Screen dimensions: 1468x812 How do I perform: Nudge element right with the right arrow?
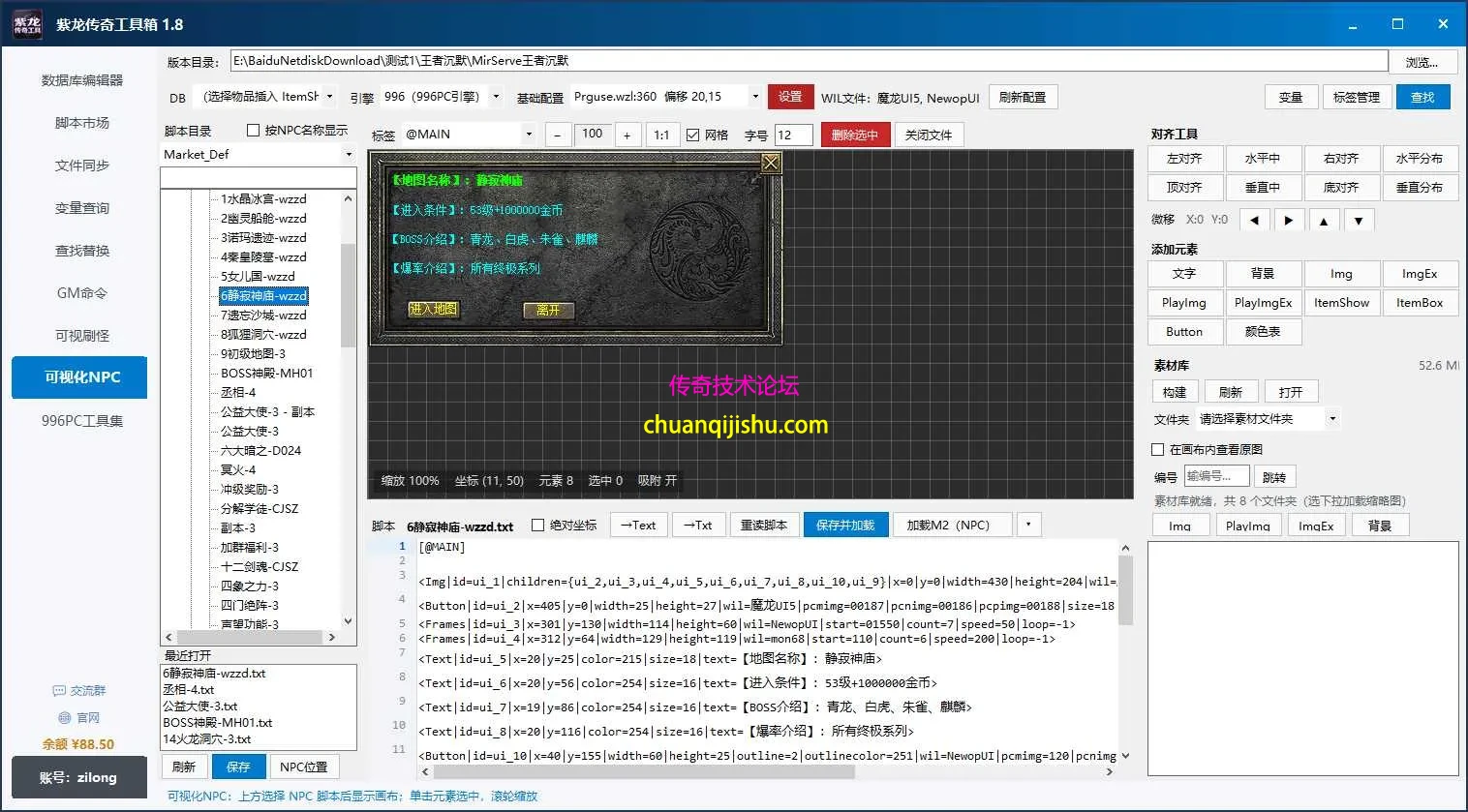pos(1289,220)
